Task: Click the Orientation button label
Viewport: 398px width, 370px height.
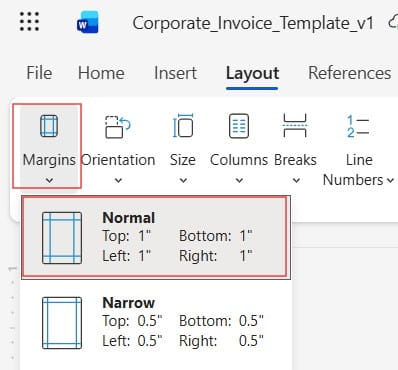Action: click(118, 160)
